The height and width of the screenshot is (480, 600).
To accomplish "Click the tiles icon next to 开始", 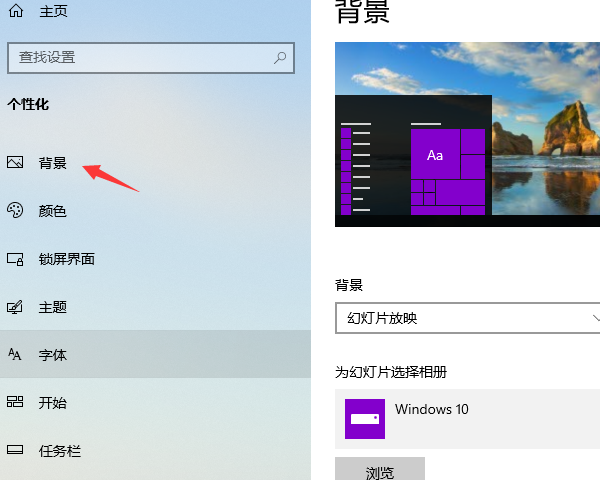I will [15, 403].
